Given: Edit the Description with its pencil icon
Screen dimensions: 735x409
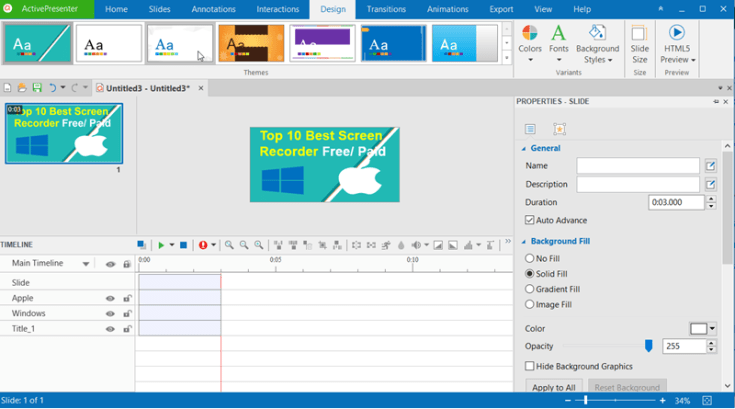Looking at the screenshot, I should tap(711, 184).
